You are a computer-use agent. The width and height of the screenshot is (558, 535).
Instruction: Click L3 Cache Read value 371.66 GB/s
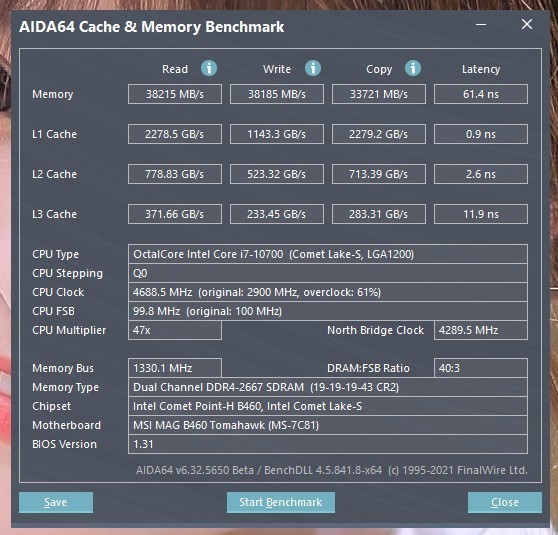pos(175,214)
